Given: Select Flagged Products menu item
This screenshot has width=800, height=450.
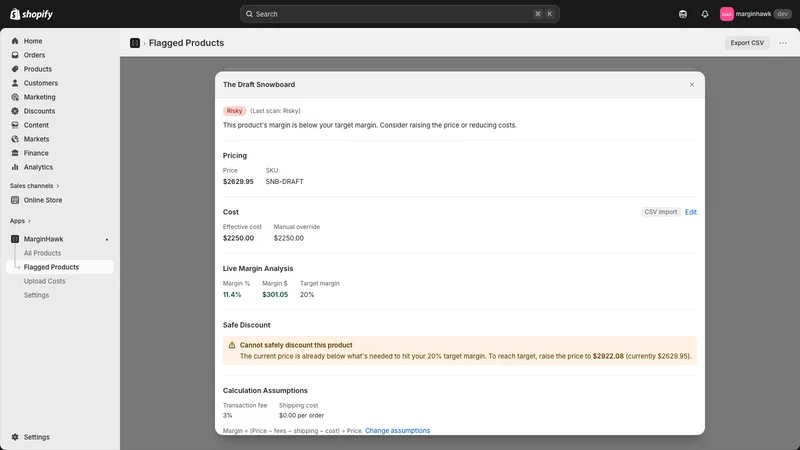Looking at the screenshot, I should 60,267.
